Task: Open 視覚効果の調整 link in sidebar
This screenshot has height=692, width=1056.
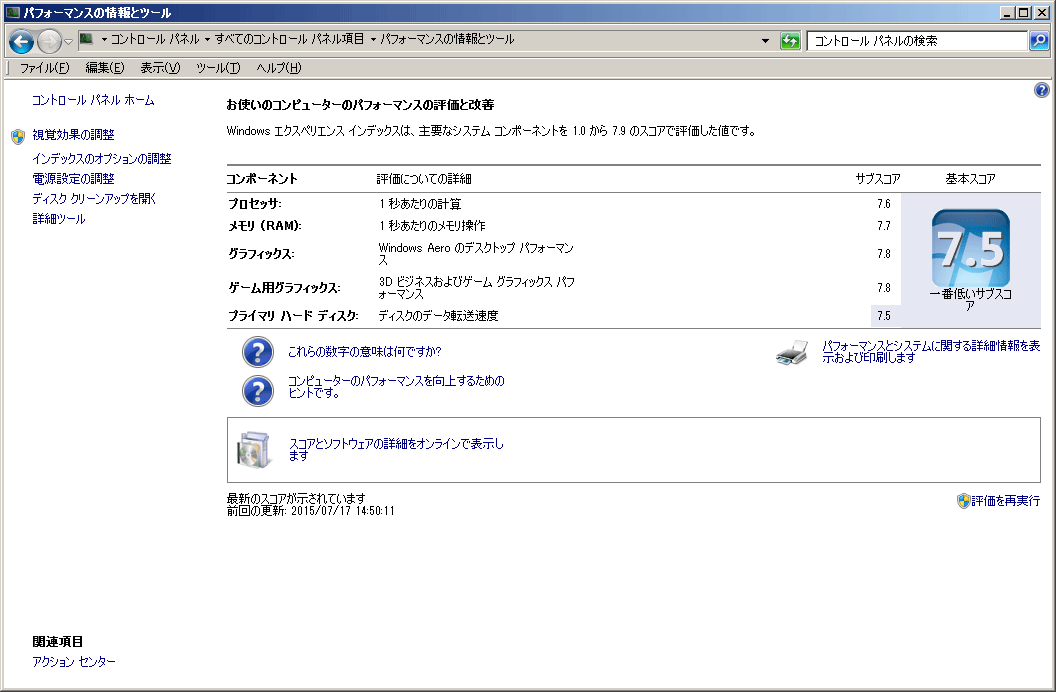Action: click(73, 135)
